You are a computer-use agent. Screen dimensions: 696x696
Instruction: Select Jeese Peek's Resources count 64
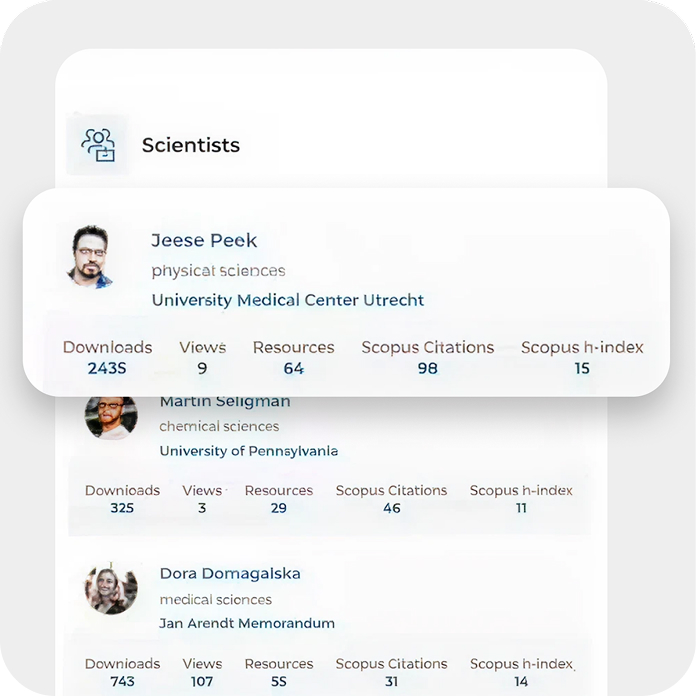click(293, 369)
